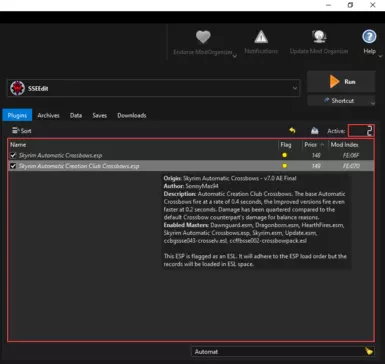This screenshot has width=385, height=364.
Task: Clear the filter with the broom icon
Action: tap(369, 351)
